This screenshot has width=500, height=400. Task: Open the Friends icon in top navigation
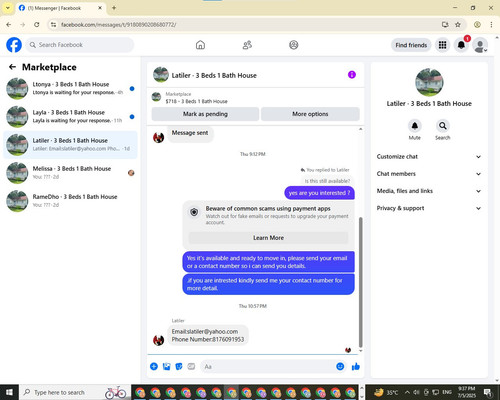click(x=247, y=45)
